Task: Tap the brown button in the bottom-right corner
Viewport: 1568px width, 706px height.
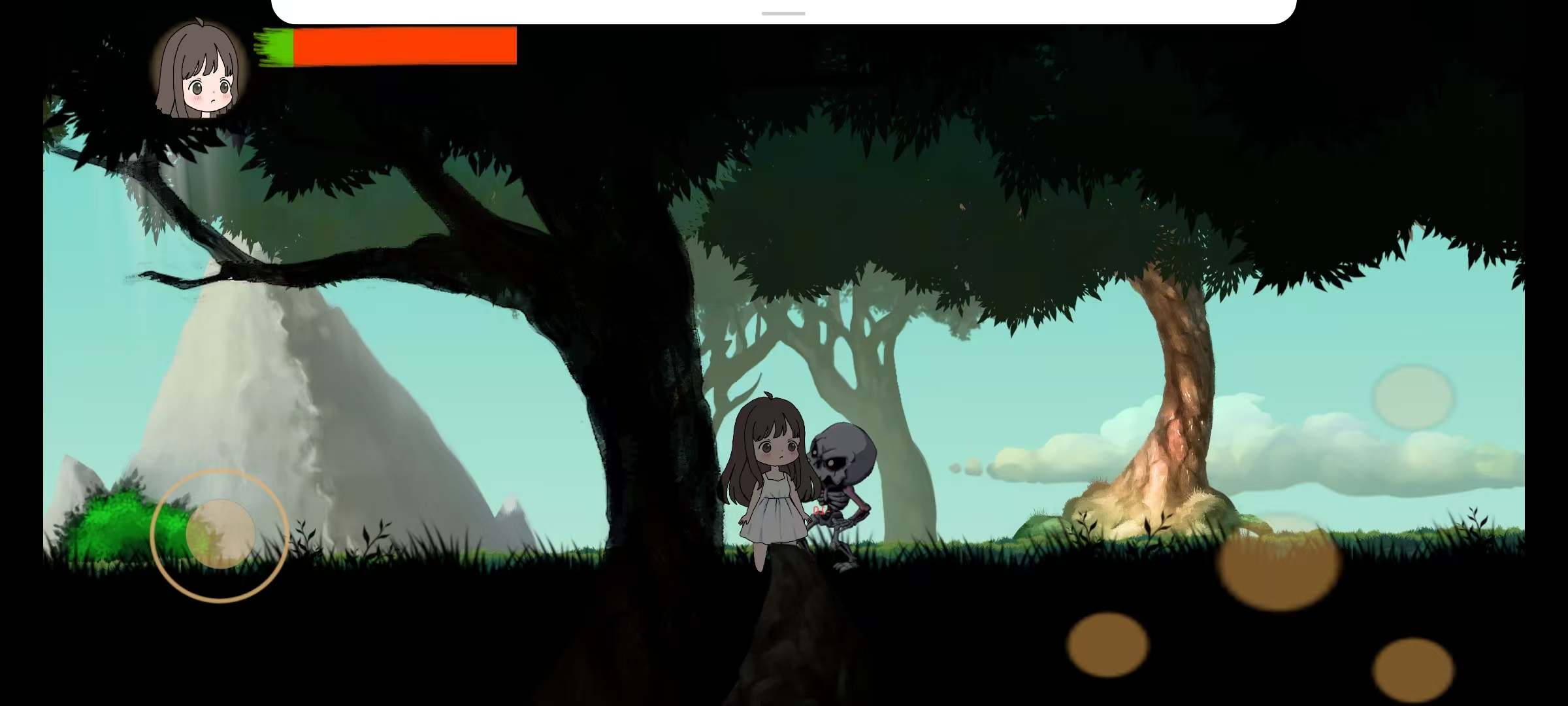Action: [x=1413, y=670]
